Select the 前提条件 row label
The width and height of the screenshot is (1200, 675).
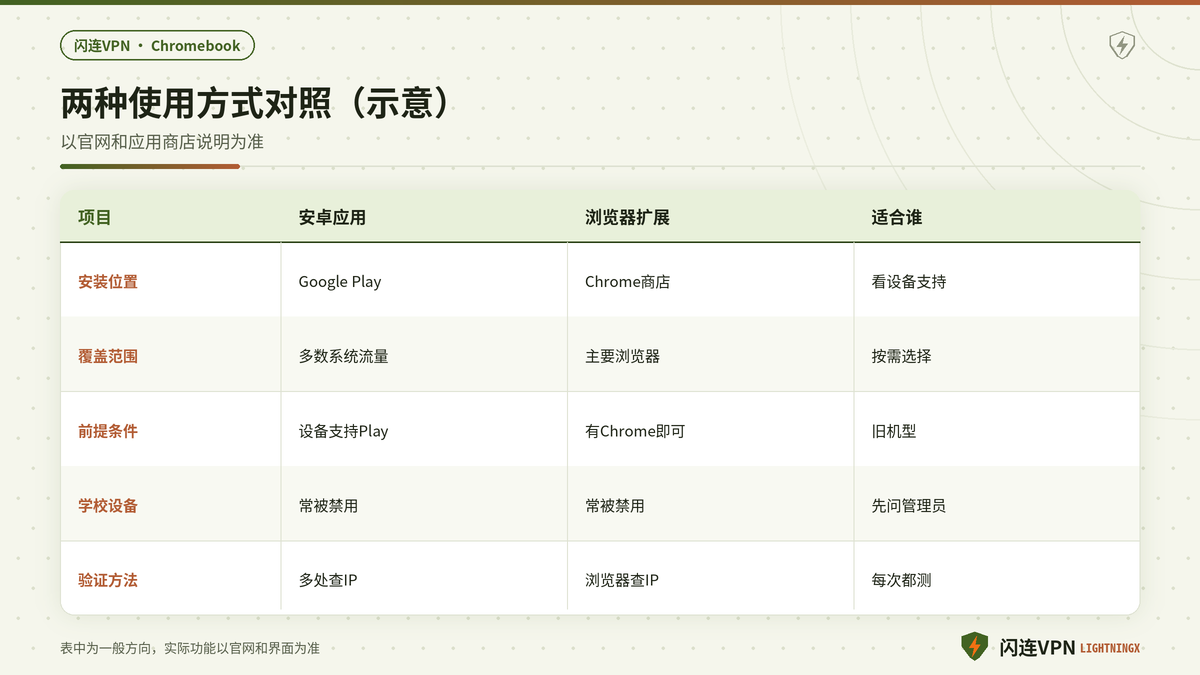(x=108, y=431)
